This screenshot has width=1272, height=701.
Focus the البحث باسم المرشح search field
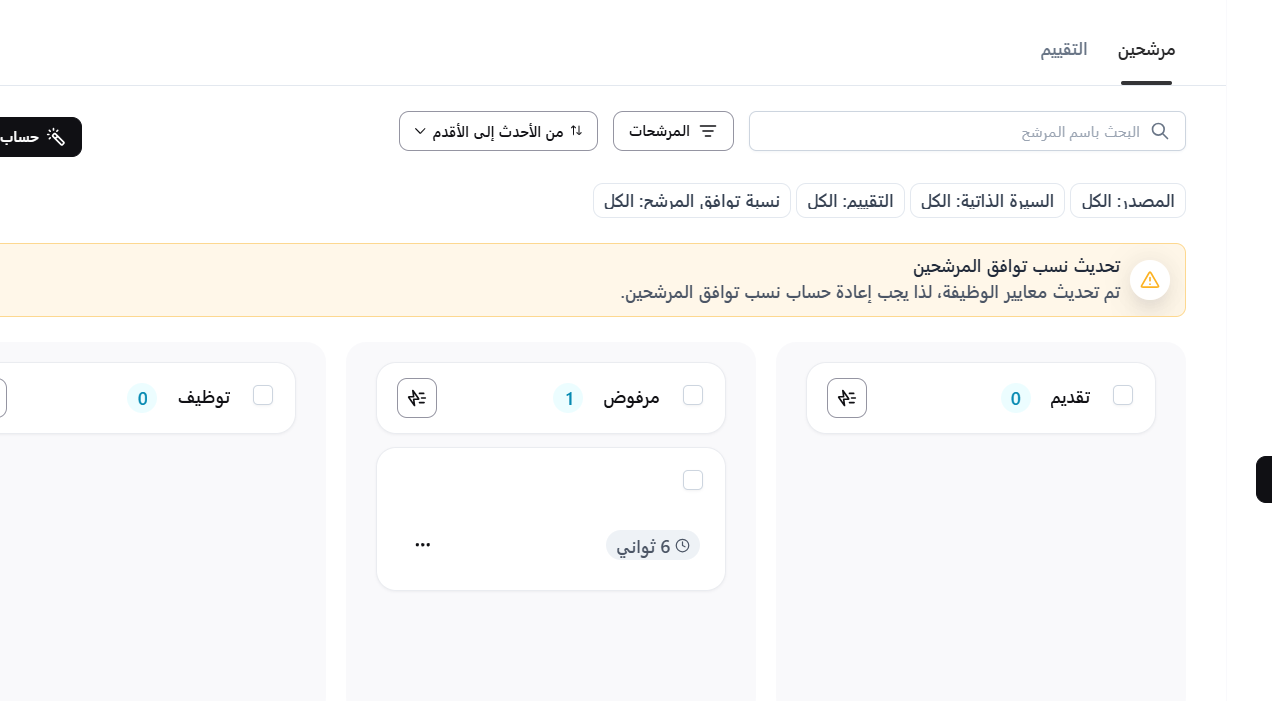950,131
